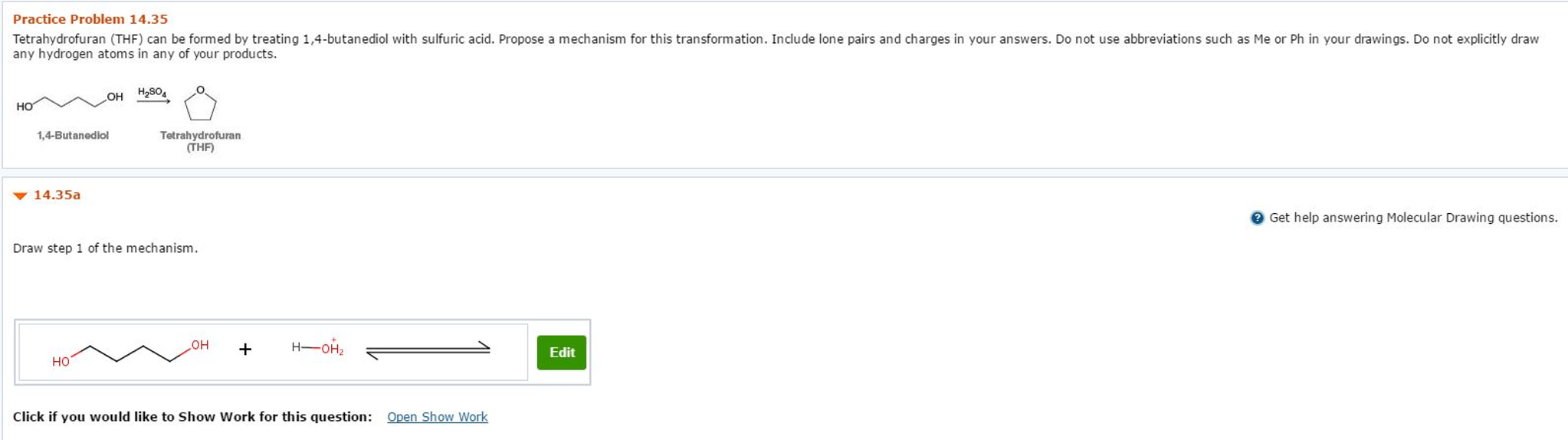Click the "Draw step 1 of the mechanism" prompt
Screen dimensions: 1568x440
pos(105,248)
